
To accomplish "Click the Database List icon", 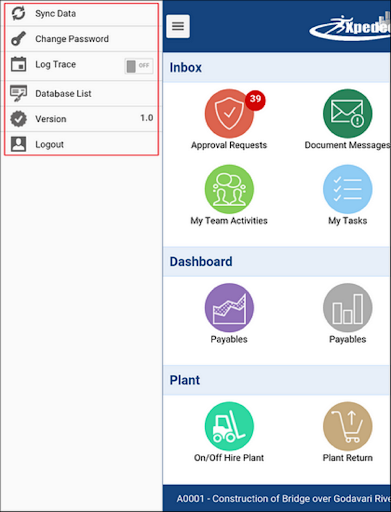I will [18, 94].
